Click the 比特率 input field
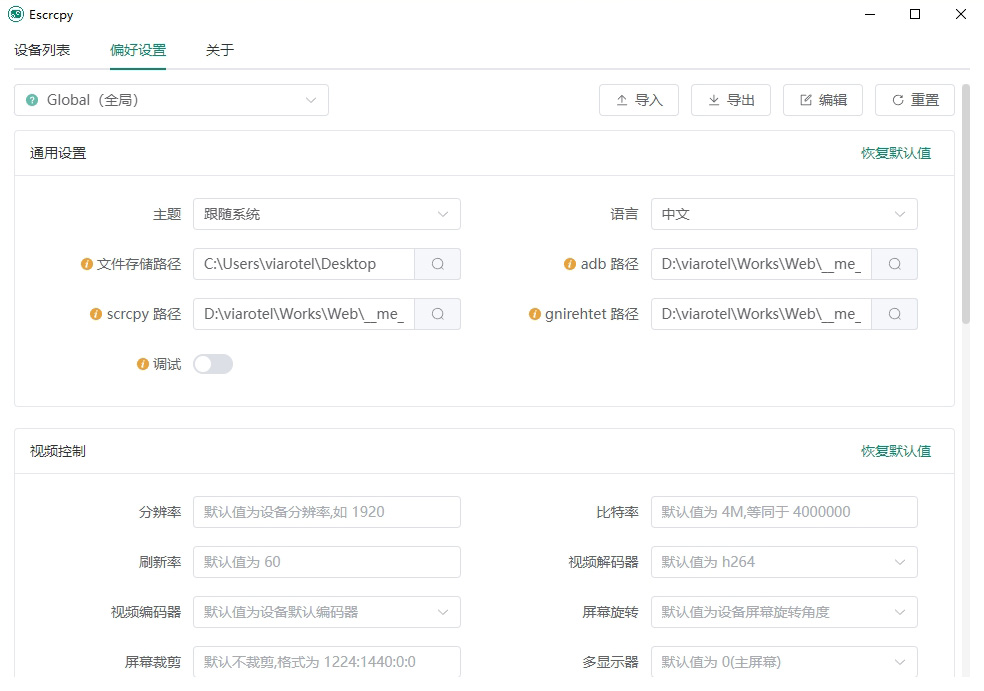 784,512
